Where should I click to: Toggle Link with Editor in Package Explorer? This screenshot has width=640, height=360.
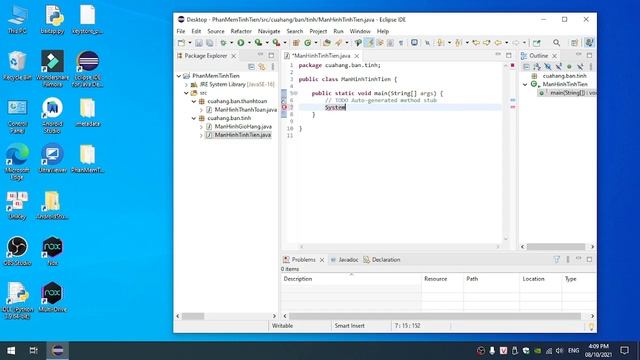262,67
